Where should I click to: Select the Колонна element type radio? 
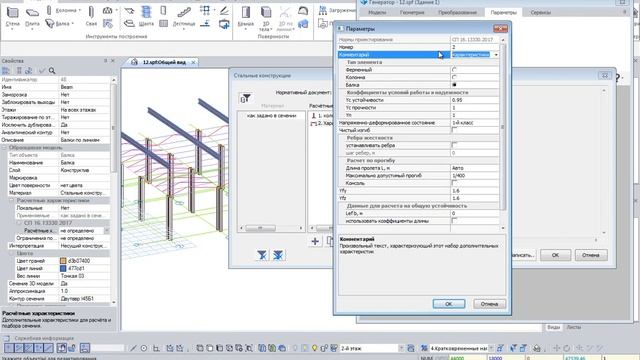(454, 77)
